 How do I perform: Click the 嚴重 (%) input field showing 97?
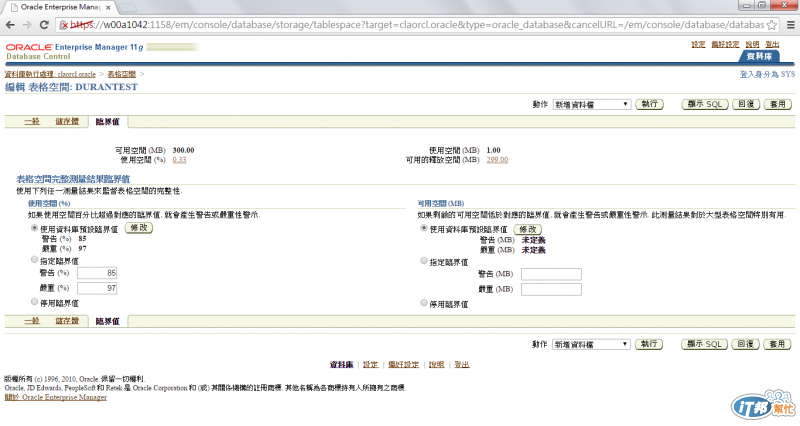point(97,288)
